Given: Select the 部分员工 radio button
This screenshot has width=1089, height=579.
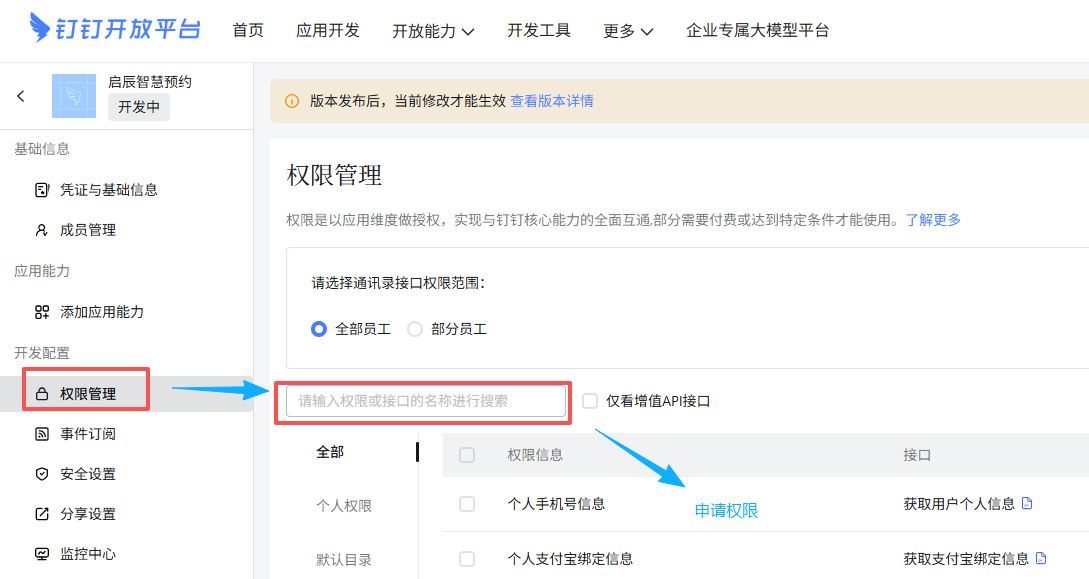Looking at the screenshot, I should pos(415,329).
